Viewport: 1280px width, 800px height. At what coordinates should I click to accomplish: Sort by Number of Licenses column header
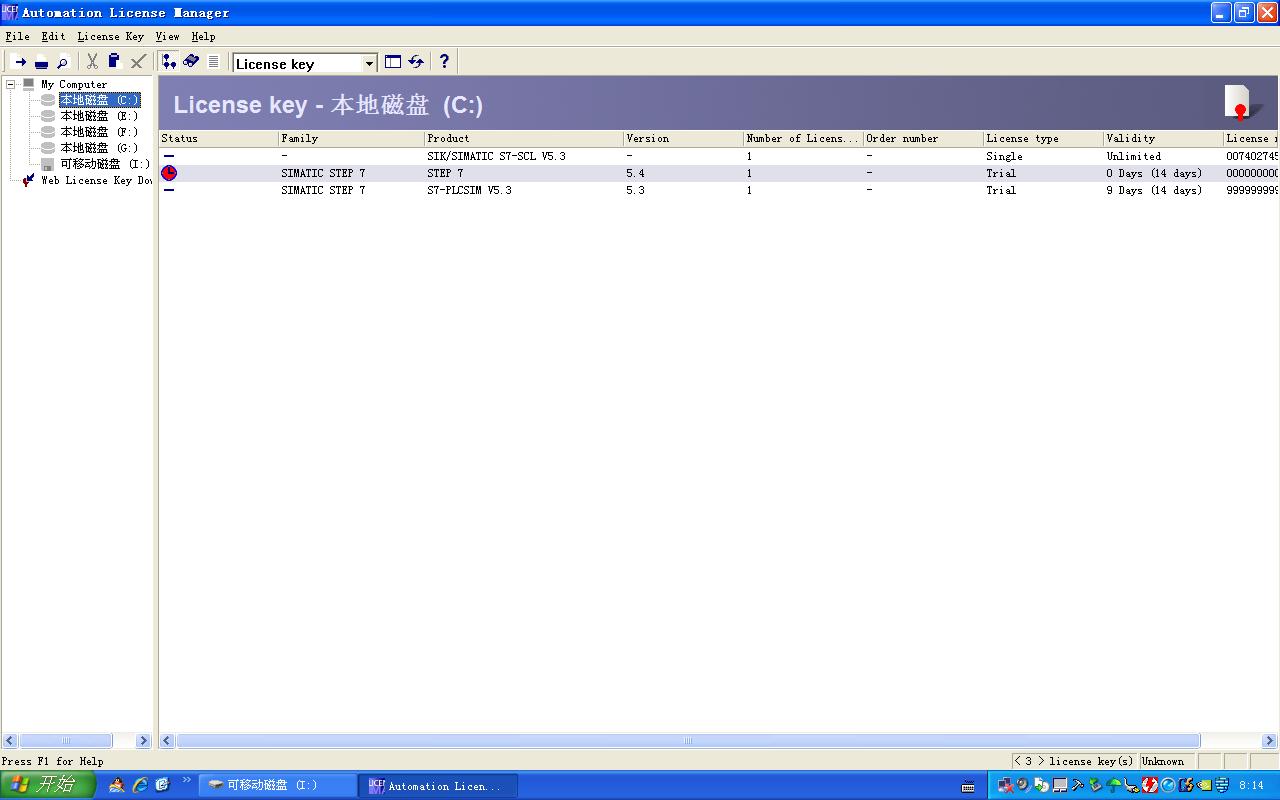804,138
